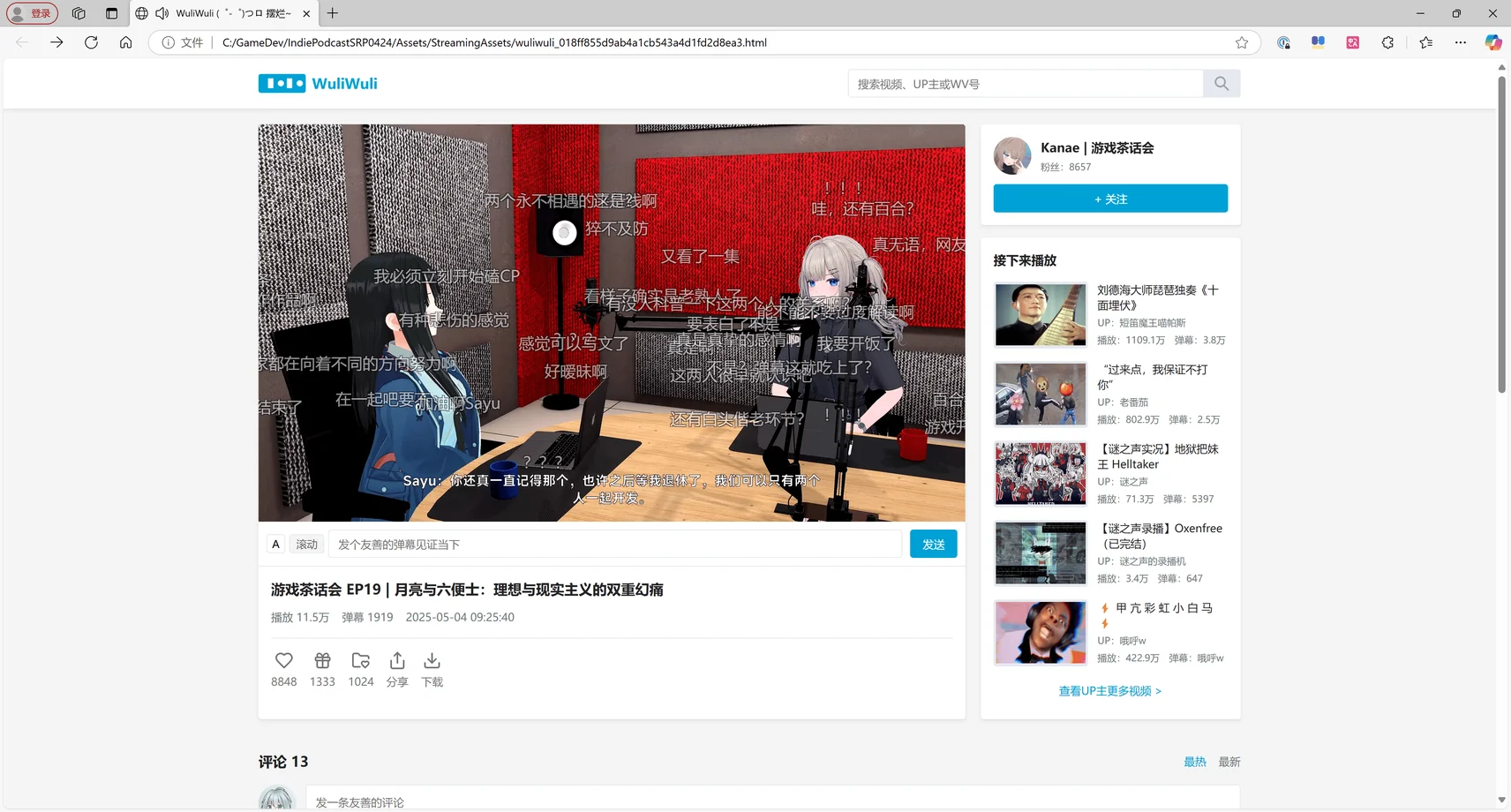Screen dimensions: 1511x812
Task: Like the video with heart icon
Action: pyautogui.click(x=283, y=660)
